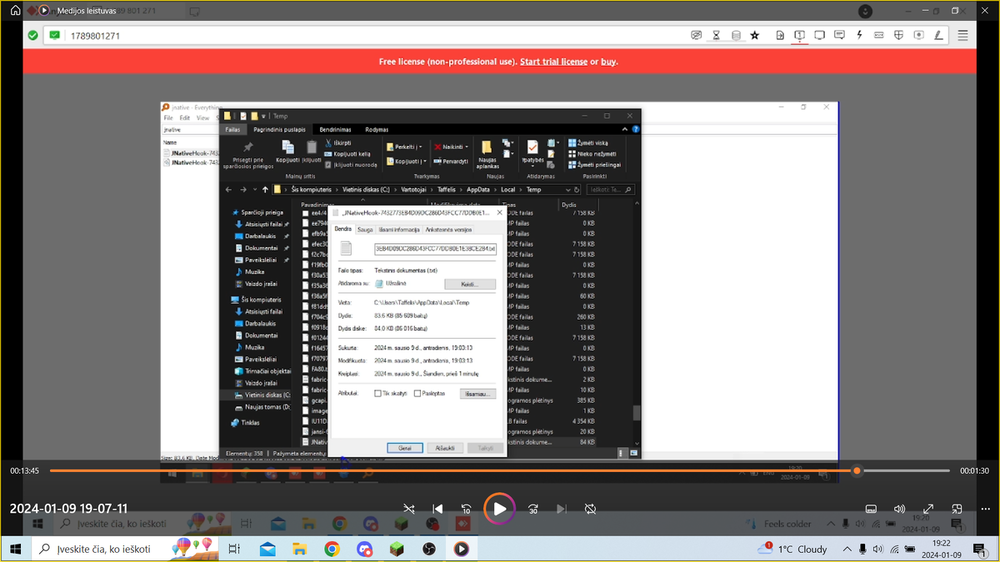Go to the next track
1000x562 pixels.
click(x=561, y=509)
